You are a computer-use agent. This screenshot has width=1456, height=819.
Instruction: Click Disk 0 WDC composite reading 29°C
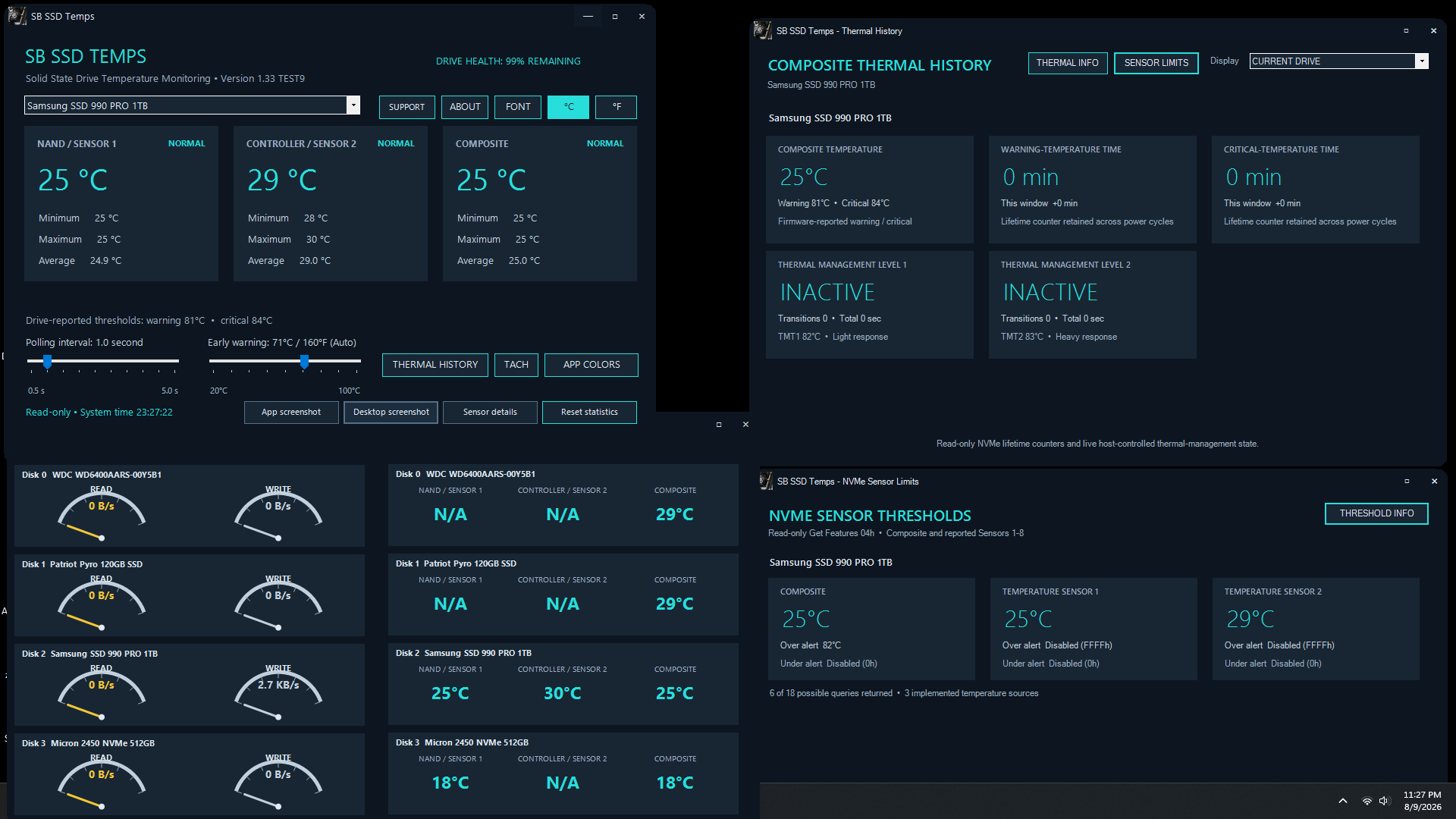coord(675,515)
